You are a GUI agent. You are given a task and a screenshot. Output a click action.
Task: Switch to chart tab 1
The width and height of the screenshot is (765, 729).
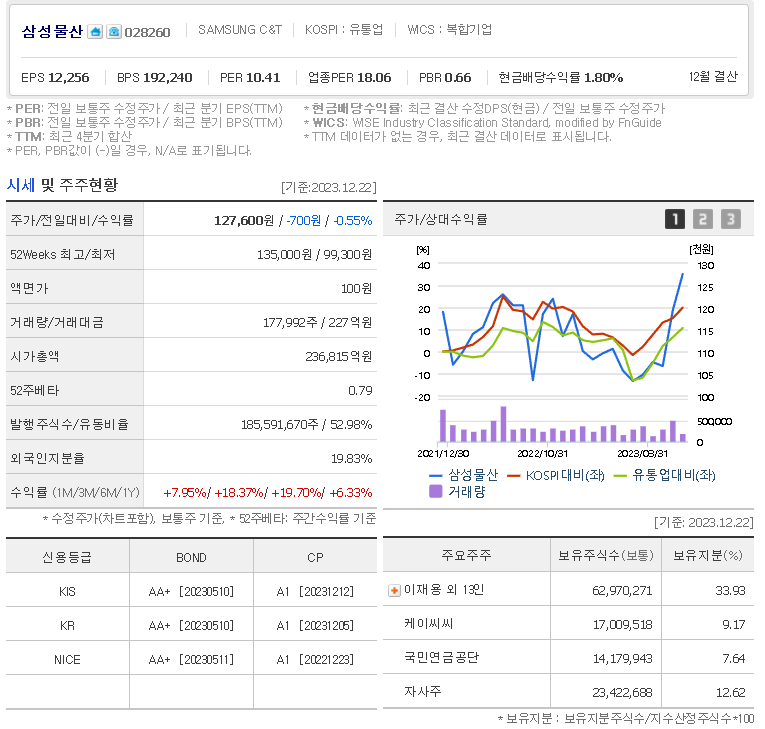click(675, 220)
